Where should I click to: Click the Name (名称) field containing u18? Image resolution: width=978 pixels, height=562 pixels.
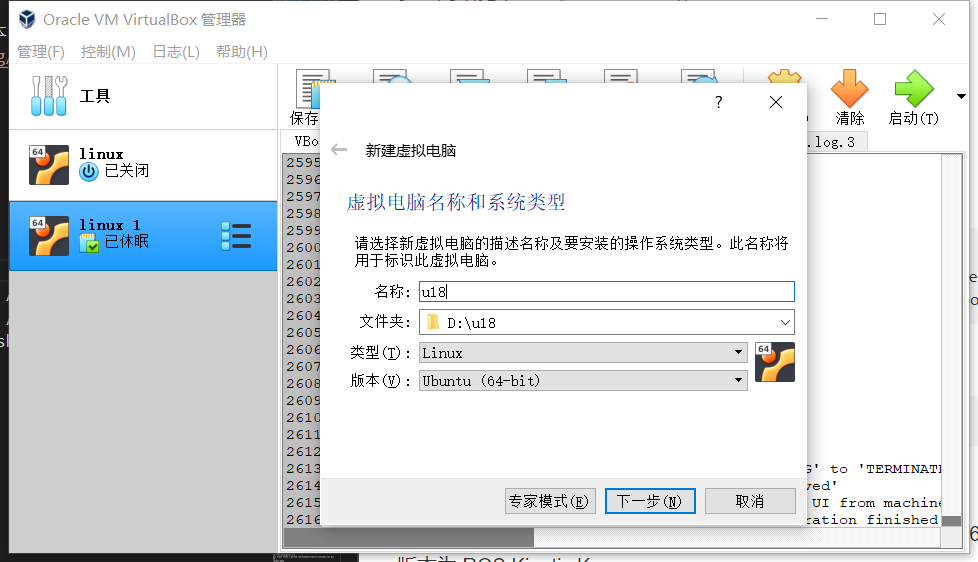(x=606, y=292)
